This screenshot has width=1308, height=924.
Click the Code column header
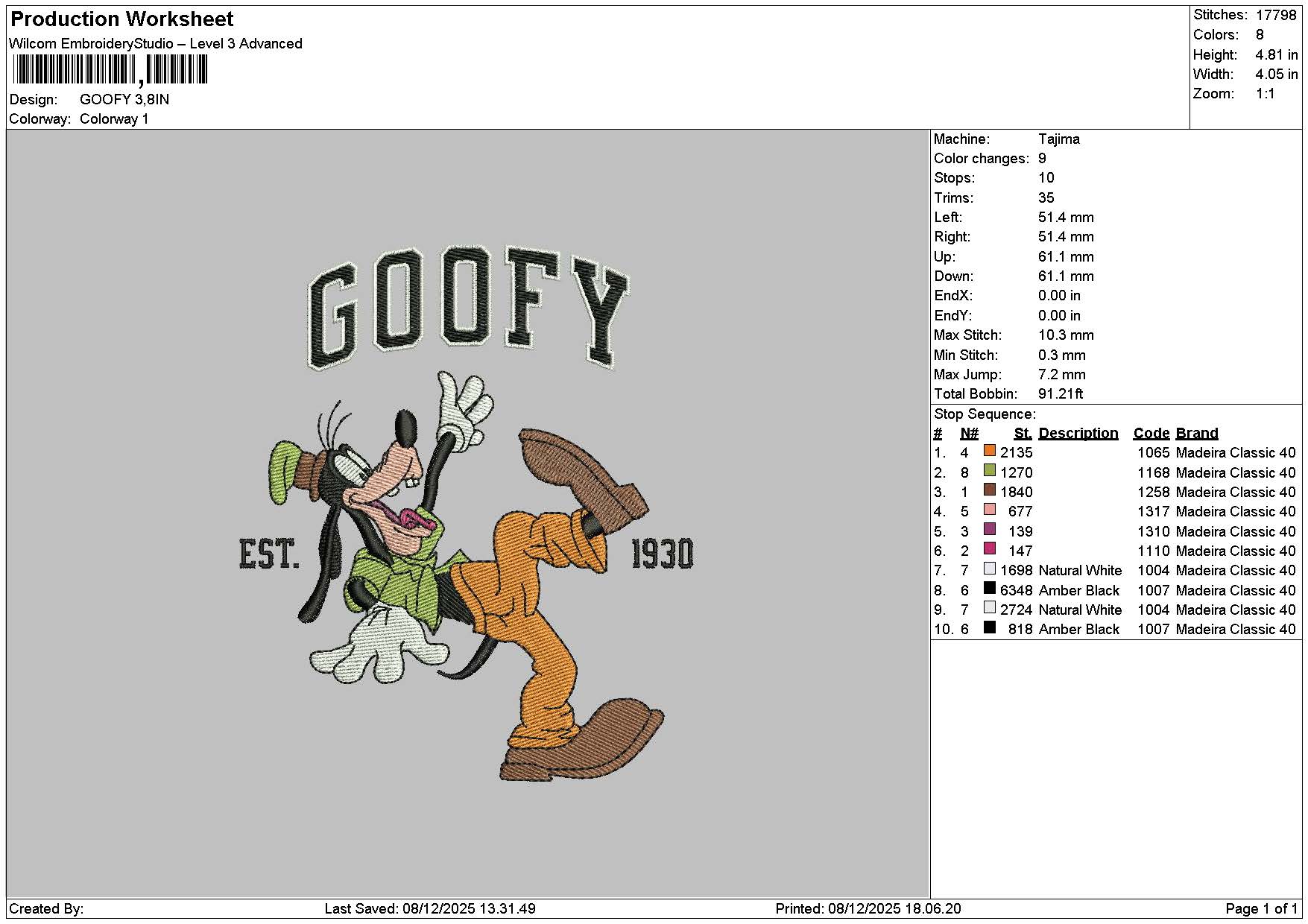pos(1151,434)
